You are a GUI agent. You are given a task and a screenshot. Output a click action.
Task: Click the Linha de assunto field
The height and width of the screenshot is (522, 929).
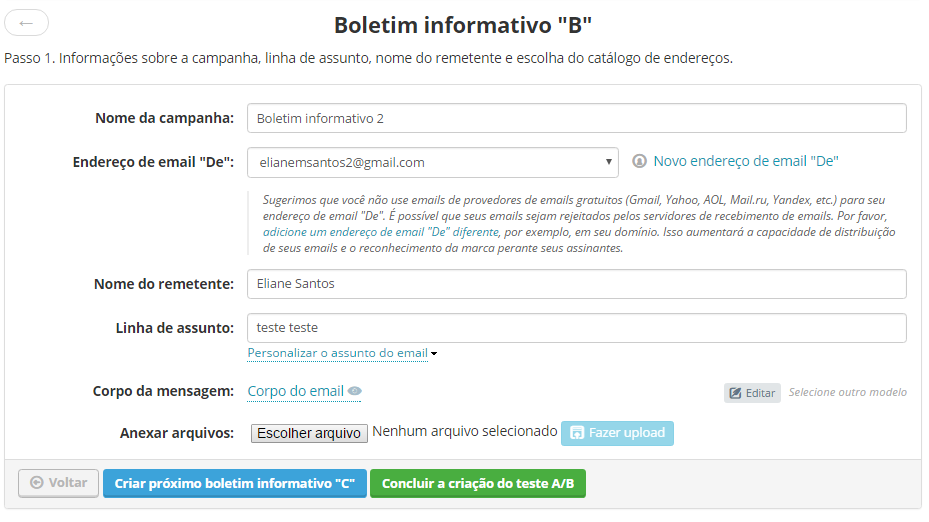click(x=576, y=328)
